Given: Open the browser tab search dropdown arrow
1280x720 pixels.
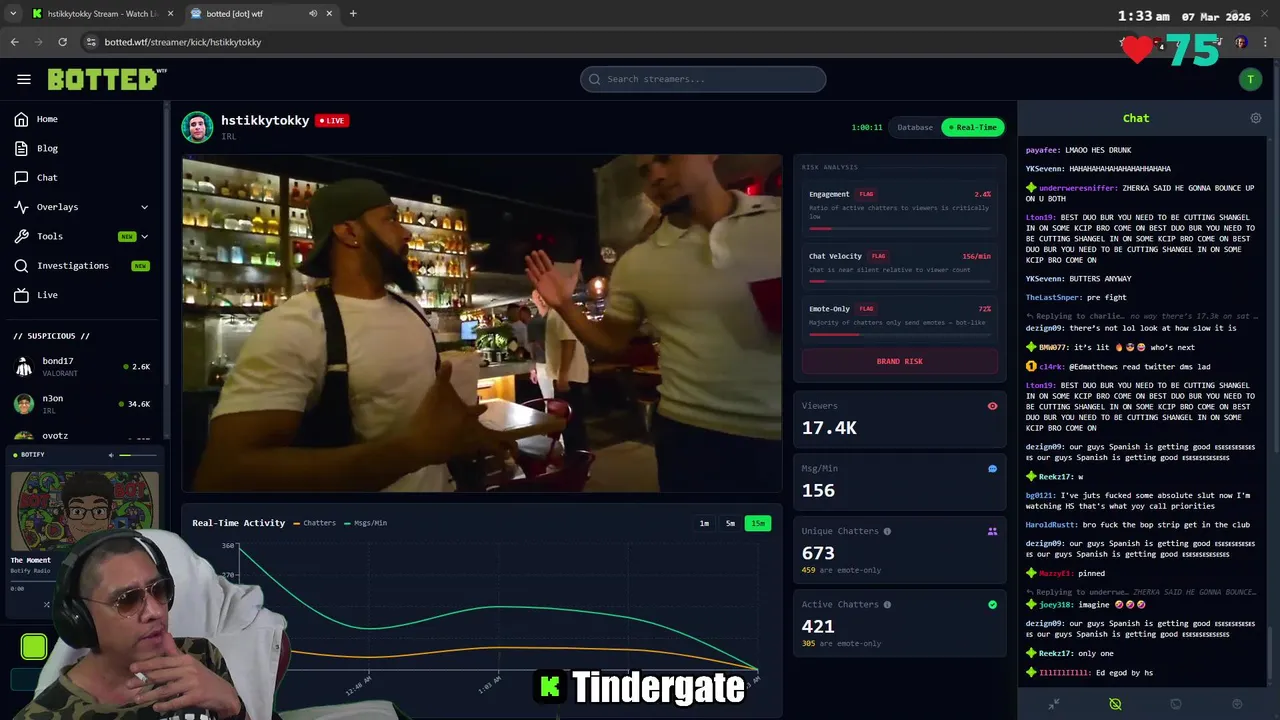Looking at the screenshot, I should [x=13, y=14].
